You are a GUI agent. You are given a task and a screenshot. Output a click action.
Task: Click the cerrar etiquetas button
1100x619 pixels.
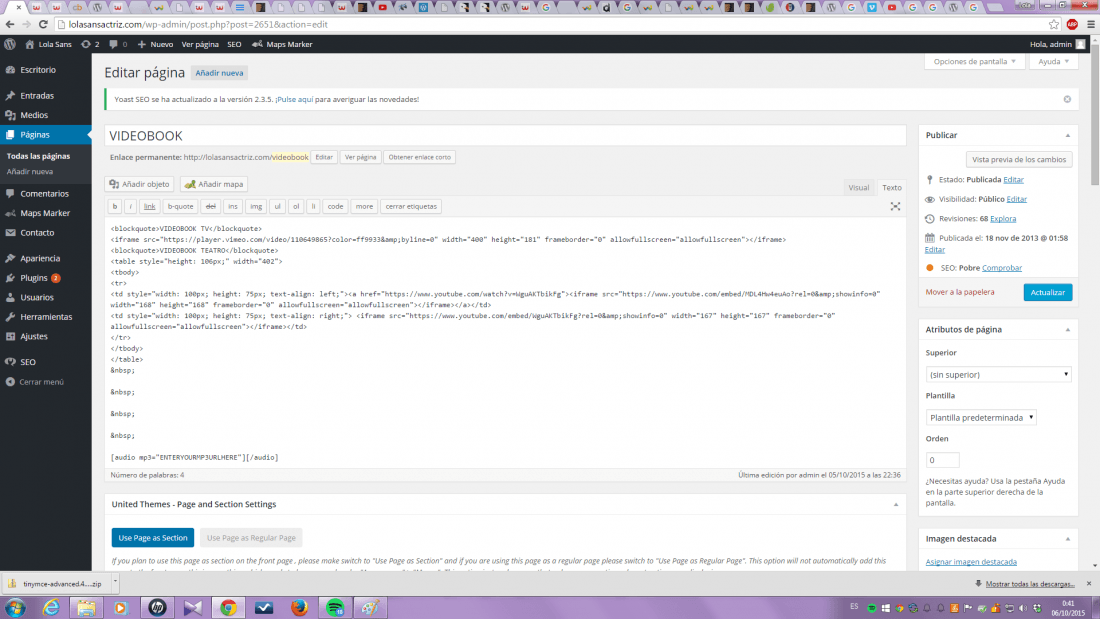(x=411, y=206)
